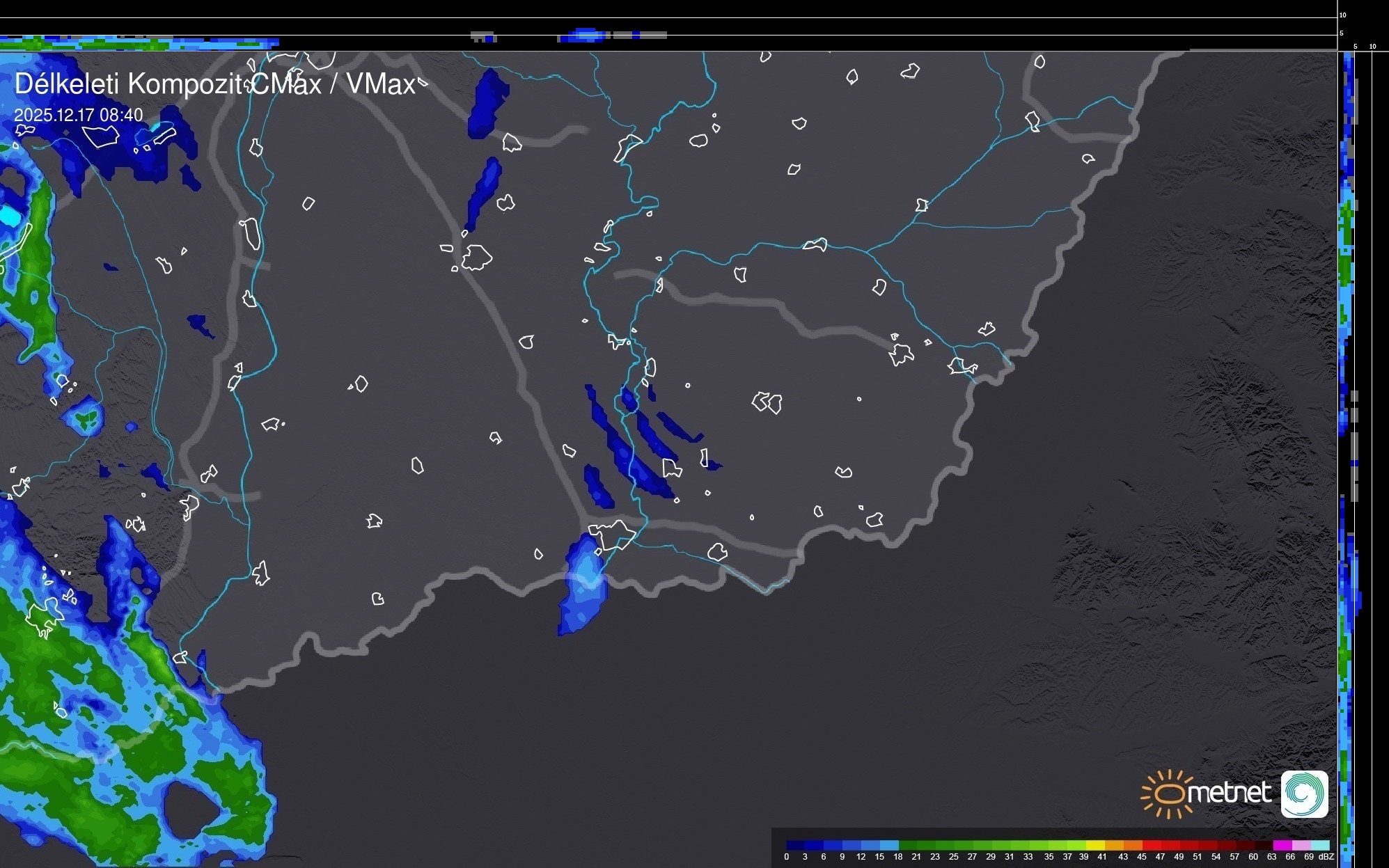Click the Délkeleti Kompozit CMax / VMax title

point(214,84)
